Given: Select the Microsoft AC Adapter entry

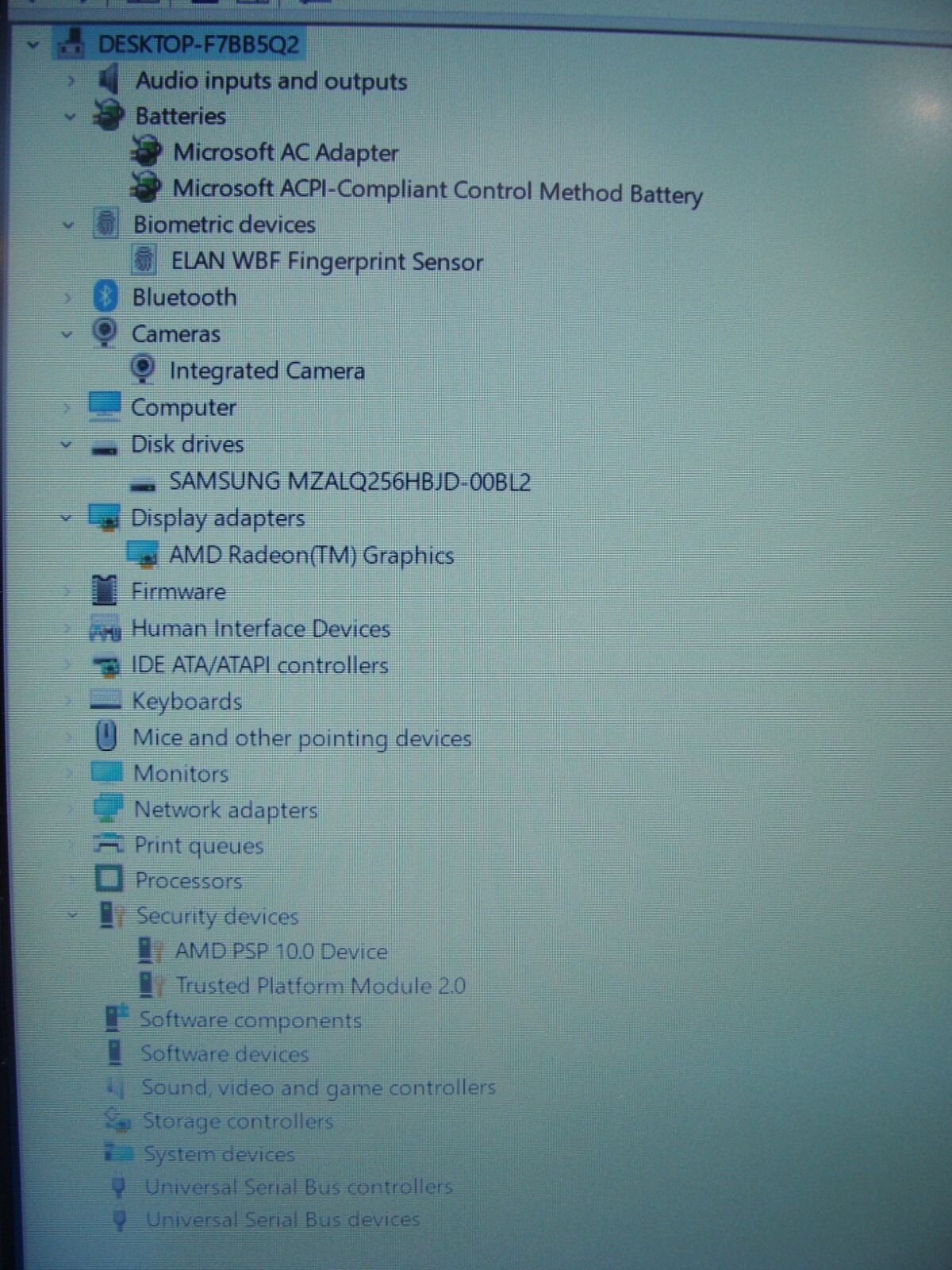Looking at the screenshot, I should coord(286,152).
